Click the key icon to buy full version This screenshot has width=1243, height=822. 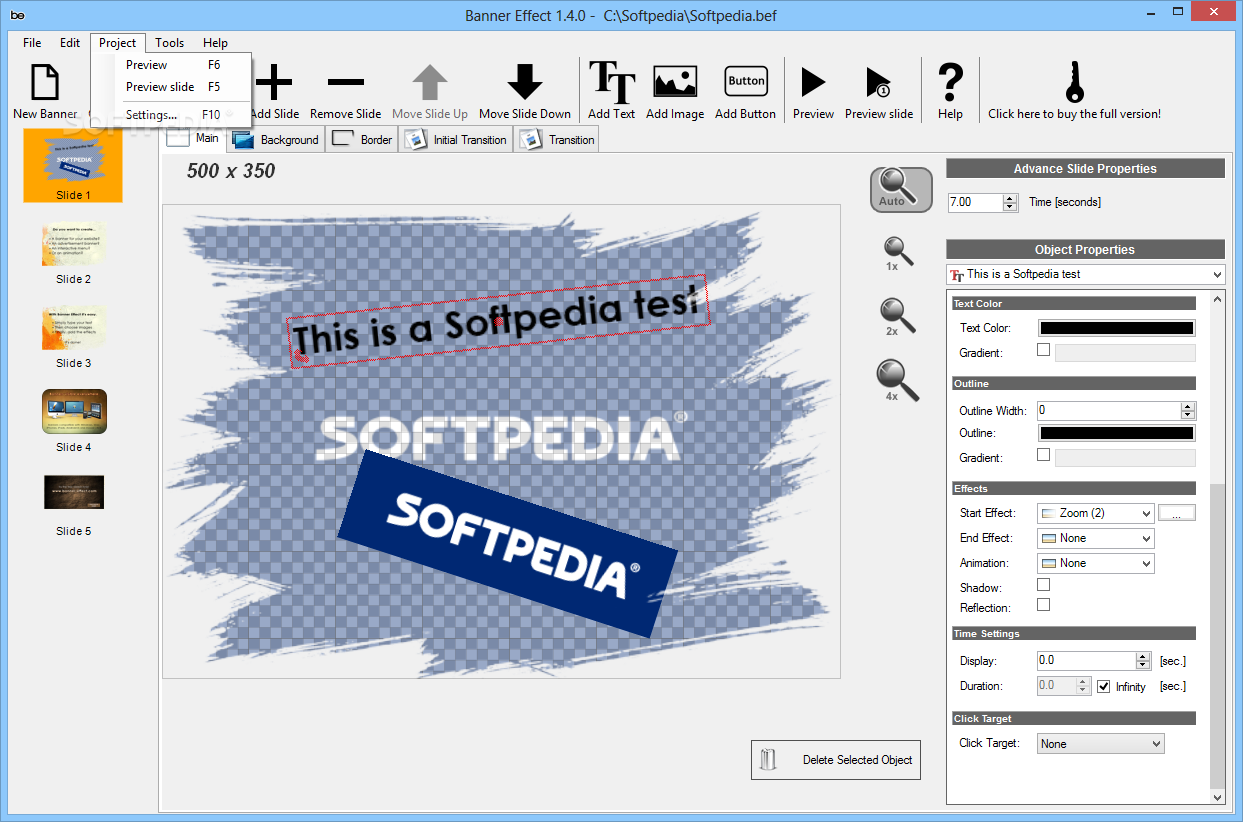[1075, 82]
